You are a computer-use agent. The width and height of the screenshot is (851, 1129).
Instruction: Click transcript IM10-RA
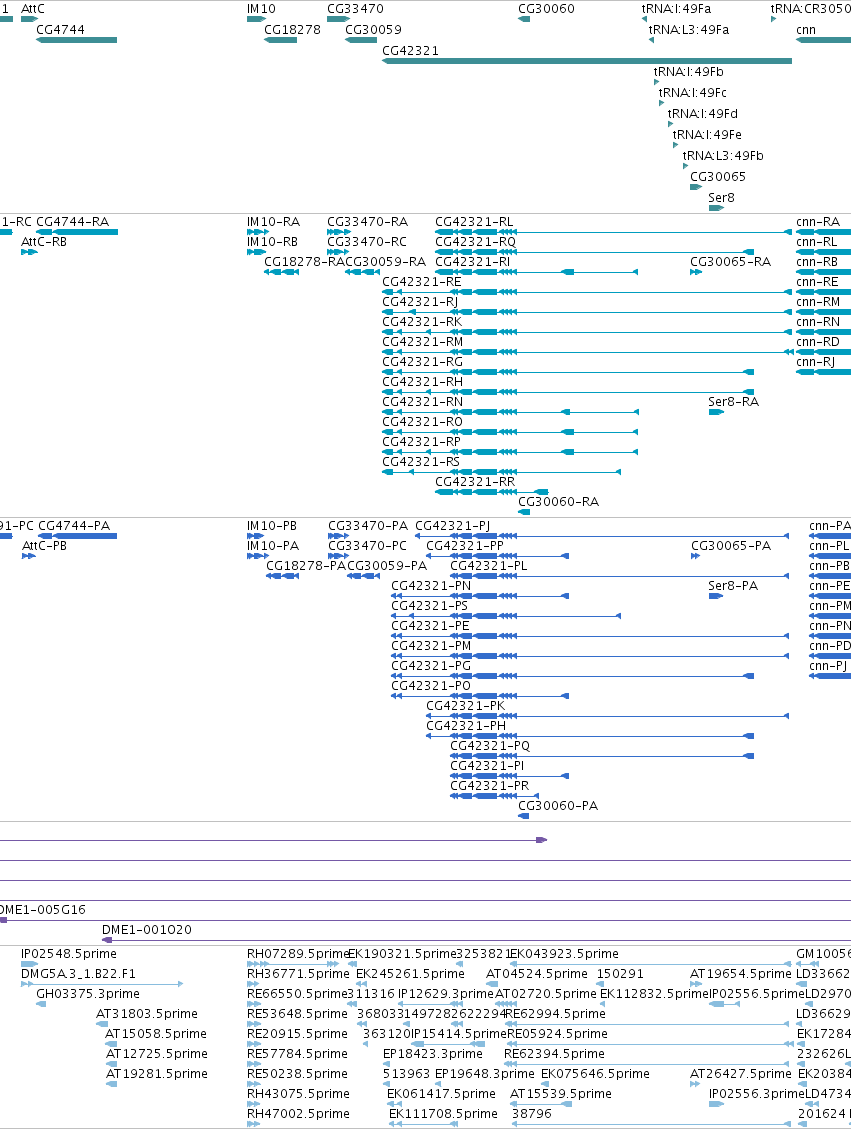(258, 232)
